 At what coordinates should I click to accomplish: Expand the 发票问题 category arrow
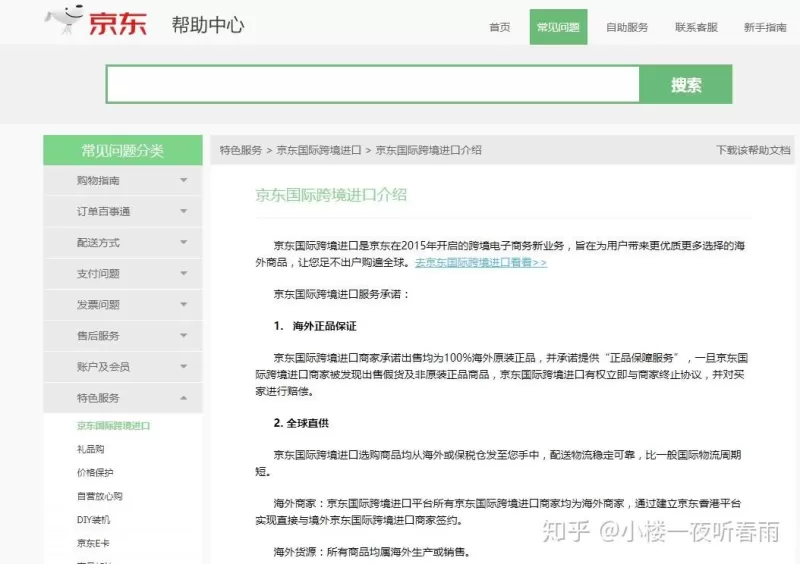point(184,305)
